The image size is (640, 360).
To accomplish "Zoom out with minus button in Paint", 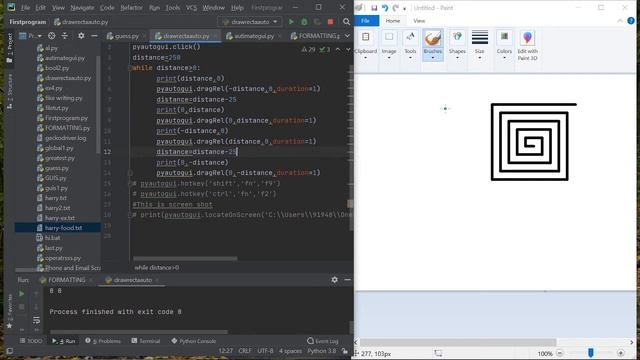I will click(560, 353).
